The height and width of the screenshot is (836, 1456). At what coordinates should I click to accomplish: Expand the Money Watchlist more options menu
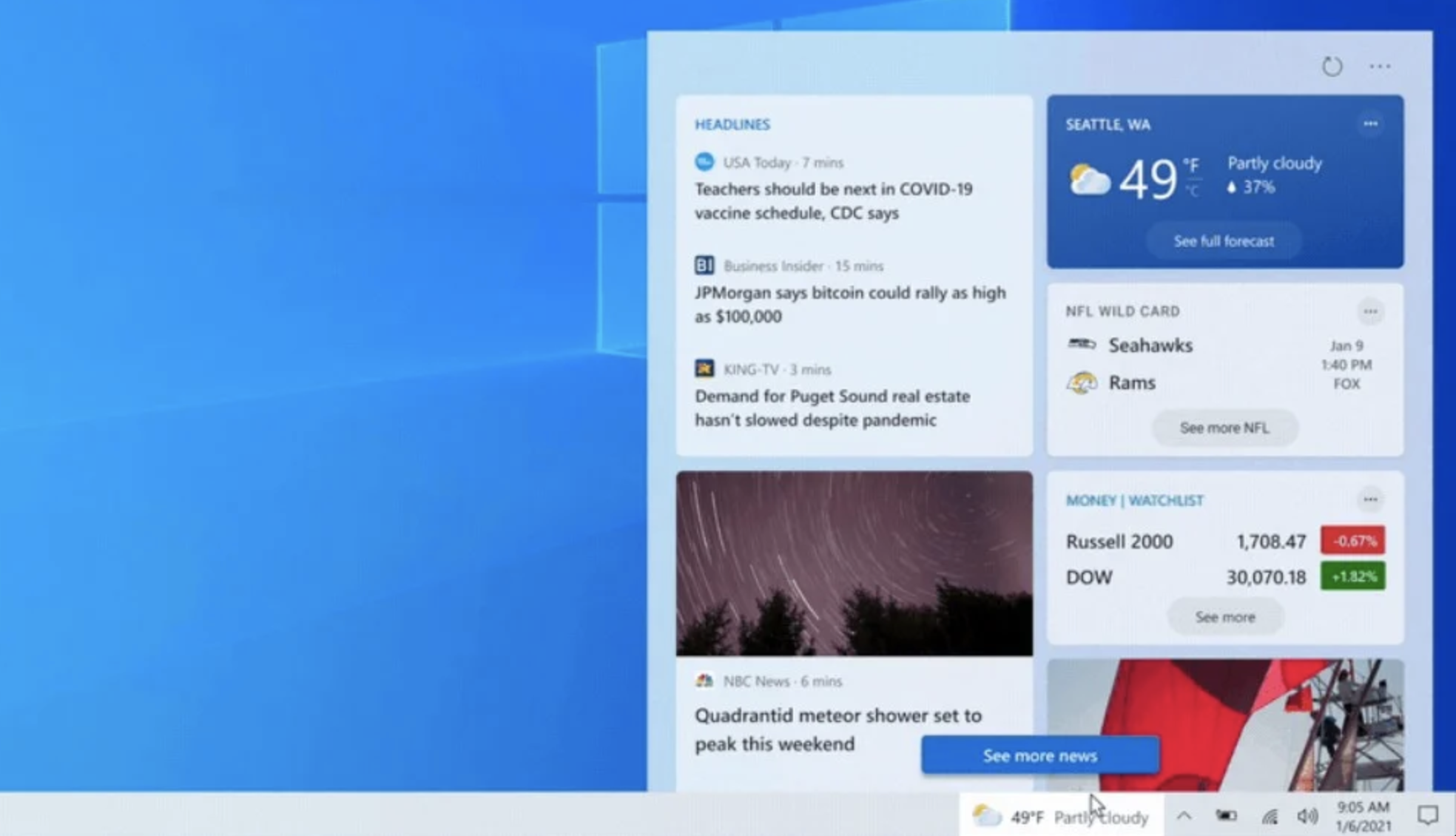point(1372,500)
